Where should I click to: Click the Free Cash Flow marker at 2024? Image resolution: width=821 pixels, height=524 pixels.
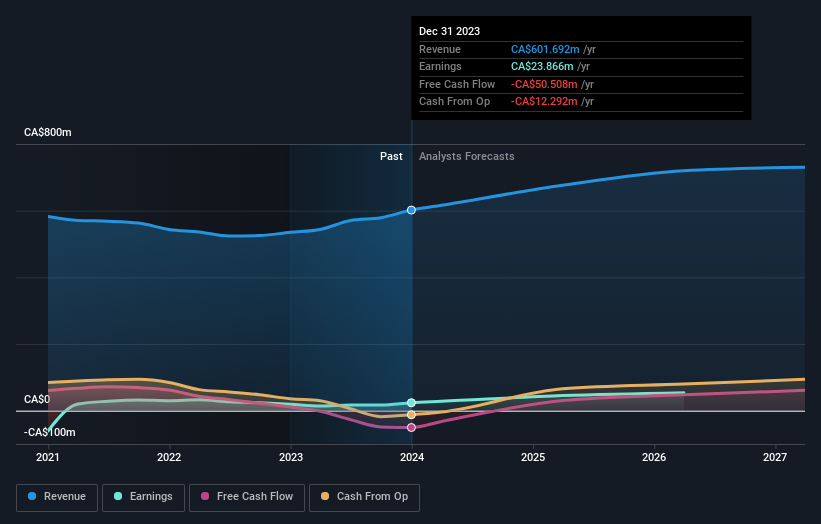coord(412,428)
